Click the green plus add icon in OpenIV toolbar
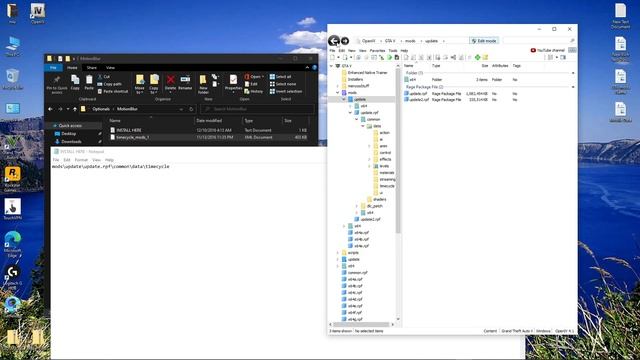The width and height of the screenshot is (640, 360). 477,58
